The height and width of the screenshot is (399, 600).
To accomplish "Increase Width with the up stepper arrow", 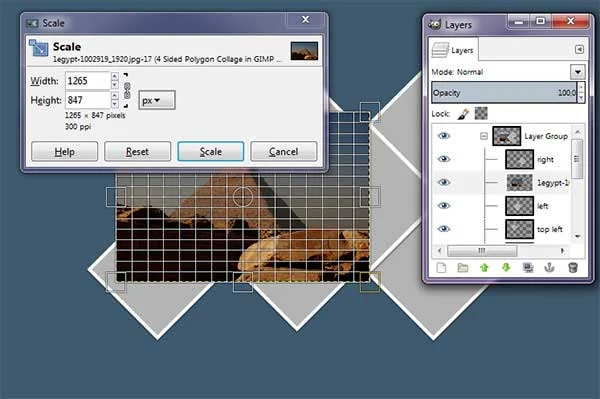I will click(x=114, y=77).
